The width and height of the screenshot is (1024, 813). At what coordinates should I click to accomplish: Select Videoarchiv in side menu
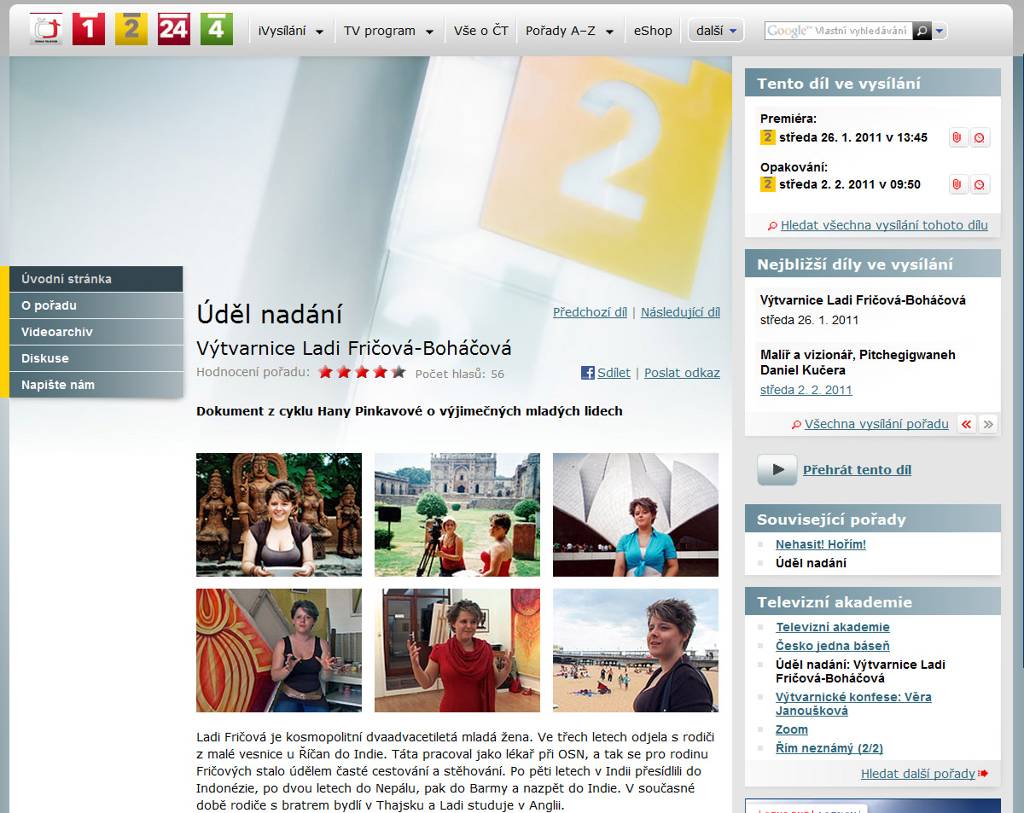coord(96,332)
